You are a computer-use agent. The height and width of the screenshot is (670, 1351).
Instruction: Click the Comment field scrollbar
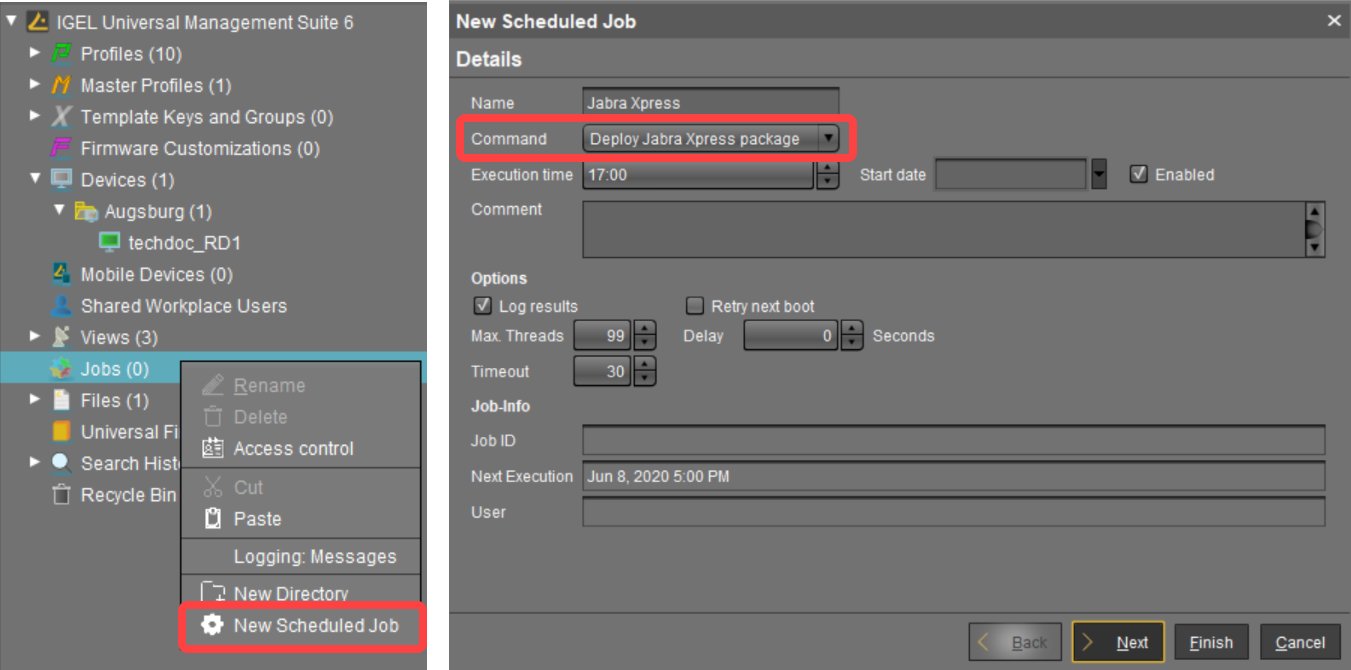click(x=1315, y=230)
